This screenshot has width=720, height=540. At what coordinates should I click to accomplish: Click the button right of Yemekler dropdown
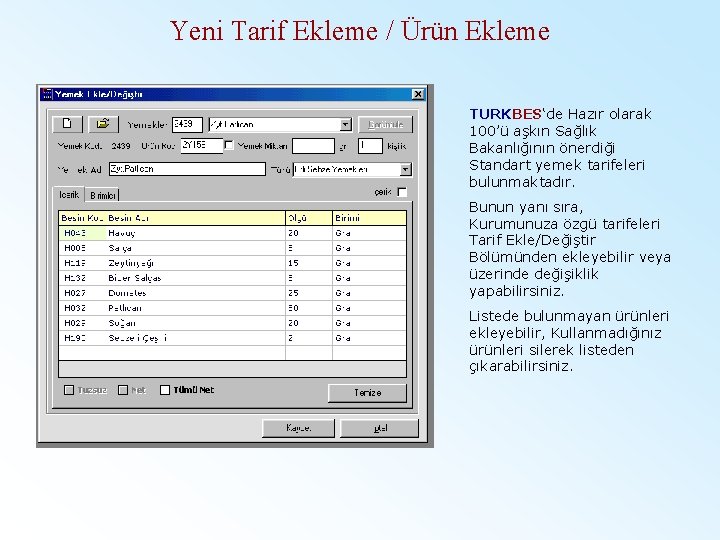click(385, 124)
